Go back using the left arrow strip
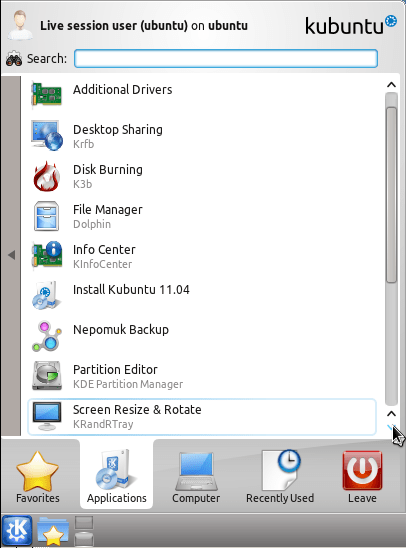 (x=11, y=255)
